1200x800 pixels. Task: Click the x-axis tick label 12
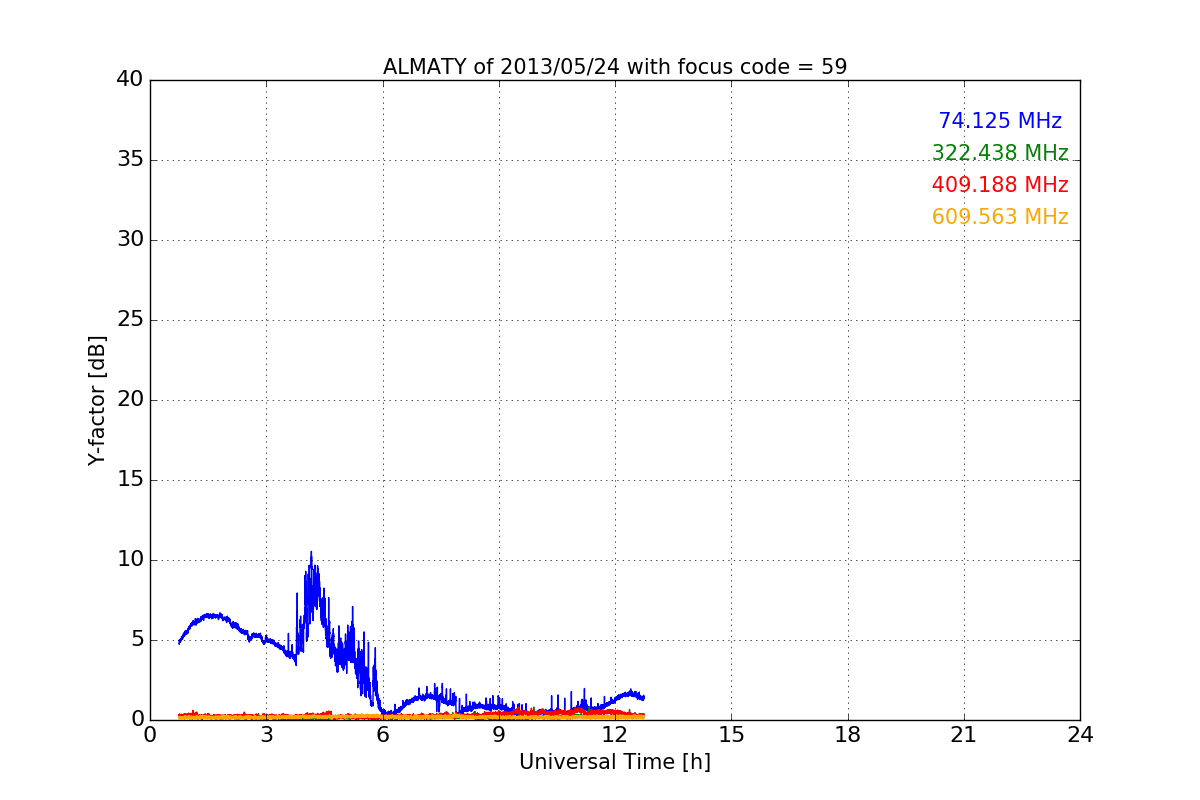pyautogui.click(x=615, y=735)
